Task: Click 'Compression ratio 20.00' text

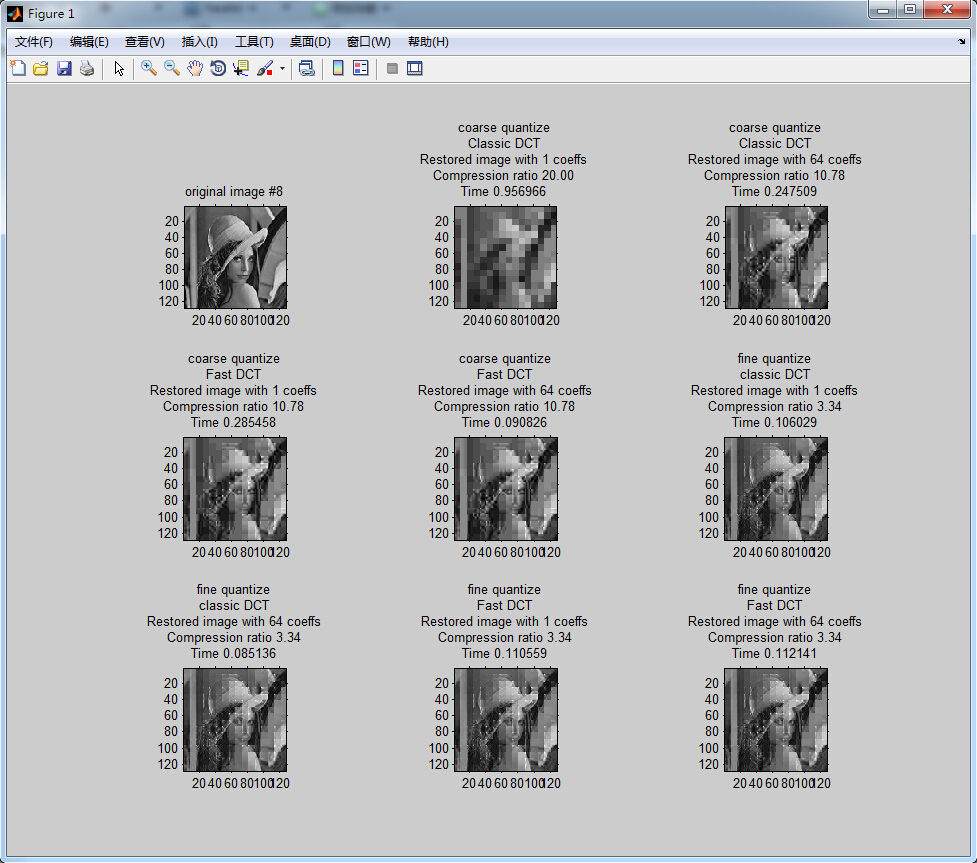Action: [503, 176]
